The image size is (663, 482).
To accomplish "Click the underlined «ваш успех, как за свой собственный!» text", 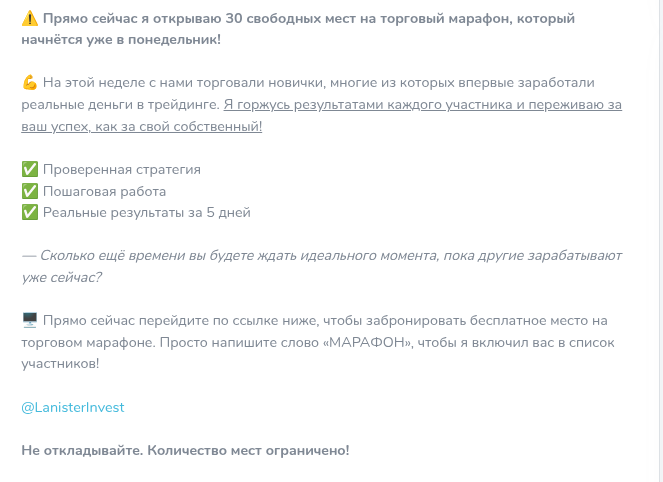I will tap(141, 126).
